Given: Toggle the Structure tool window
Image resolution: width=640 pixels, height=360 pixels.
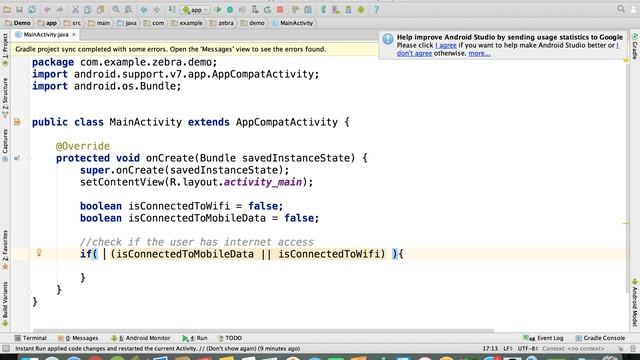Looking at the screenshot, I should tap(5, 98).
